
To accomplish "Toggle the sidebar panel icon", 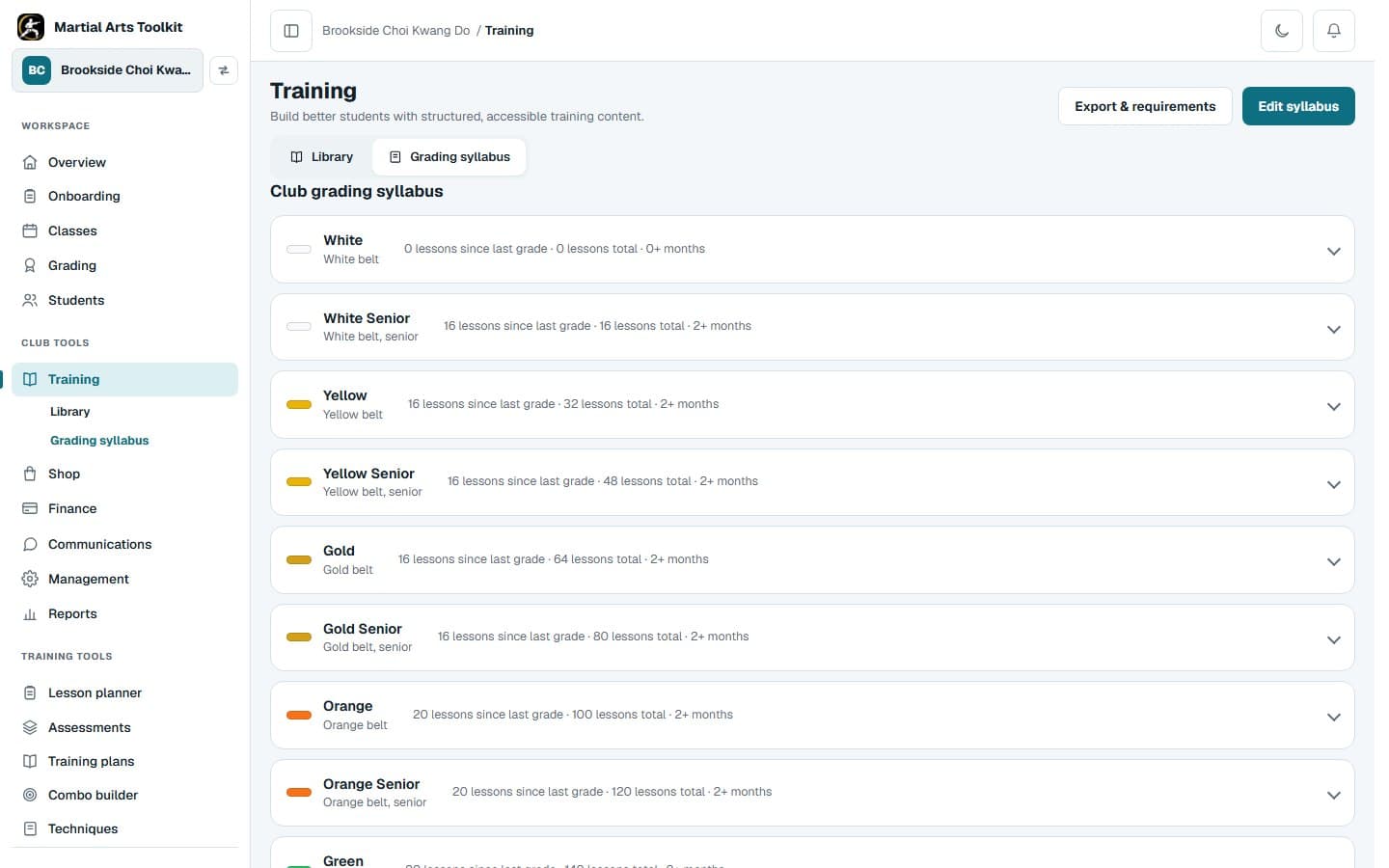I will 291,31.
